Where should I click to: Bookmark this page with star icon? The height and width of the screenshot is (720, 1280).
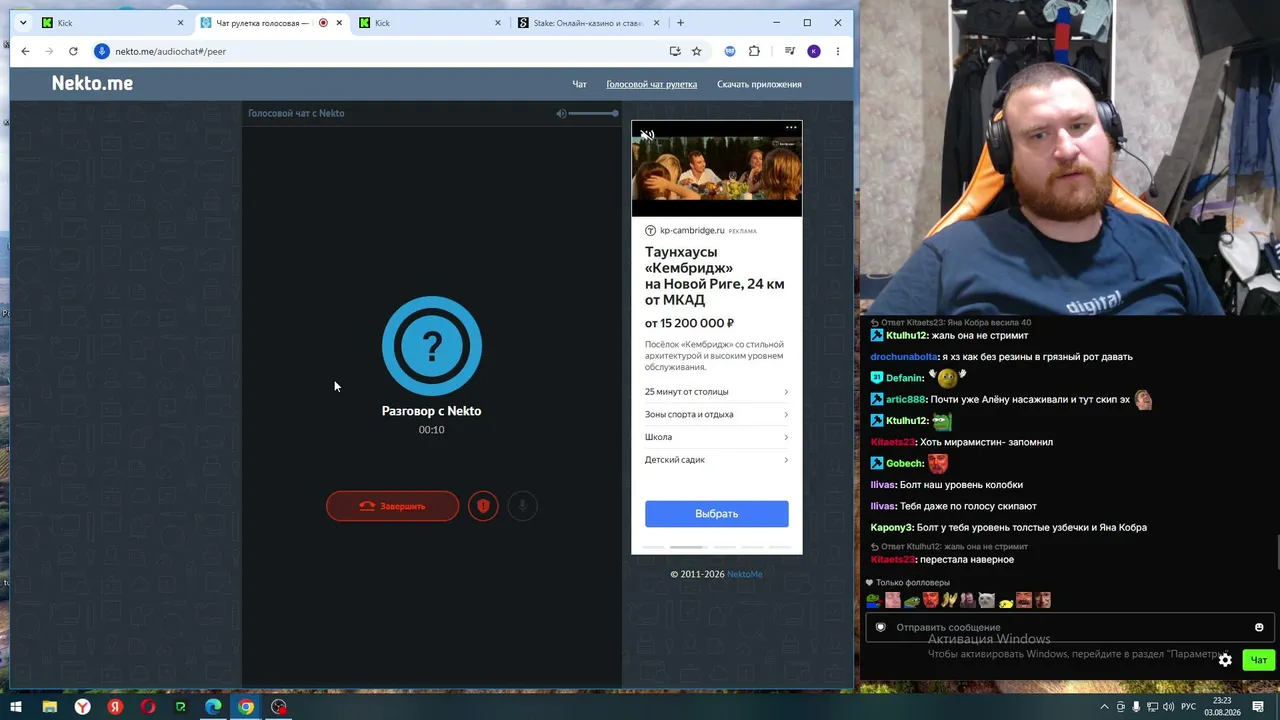pos(697,51)
